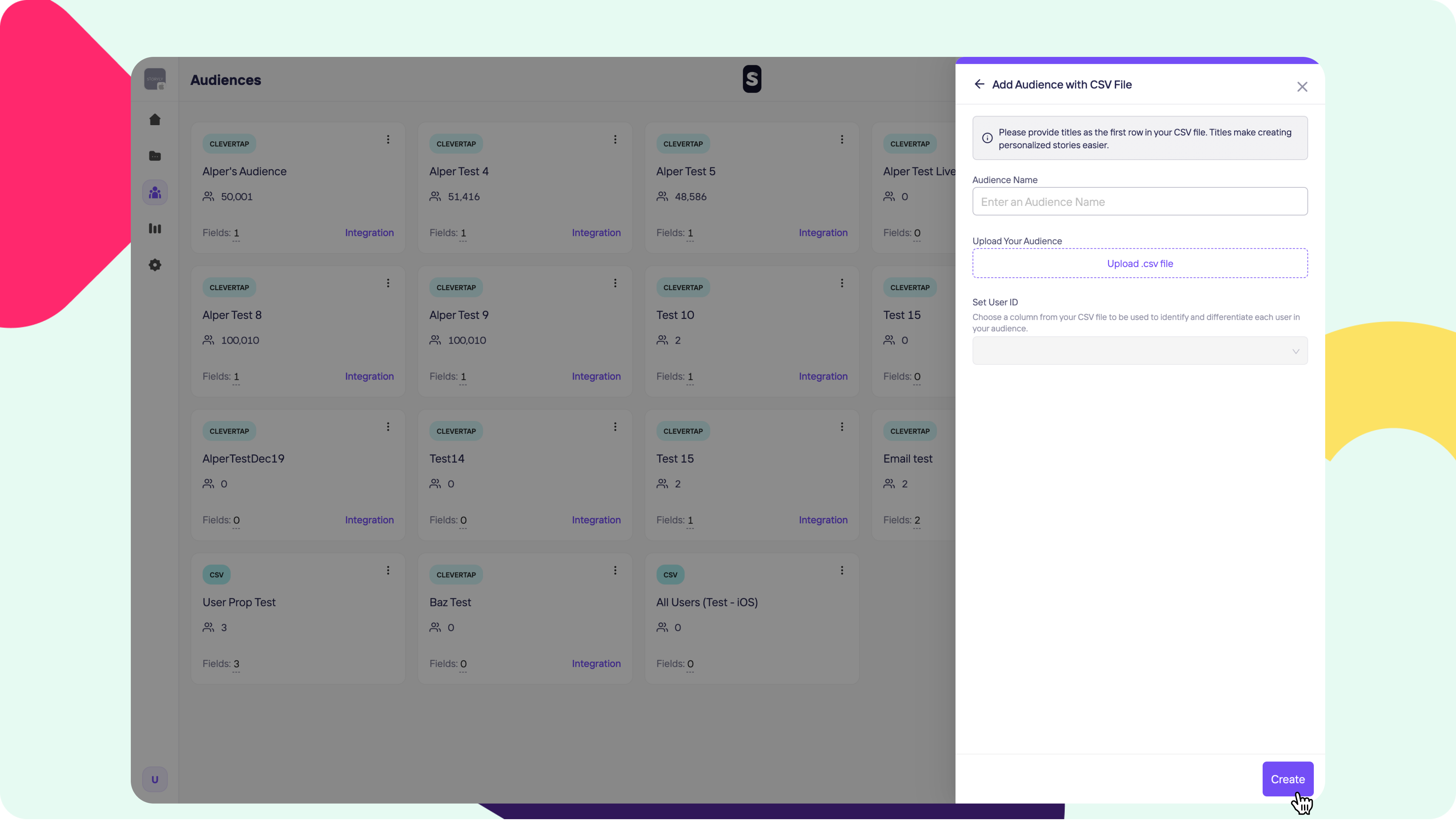Open the analytics bars icon in sidebar
This screenshot has width=1456, height=826.
[155, 229]
